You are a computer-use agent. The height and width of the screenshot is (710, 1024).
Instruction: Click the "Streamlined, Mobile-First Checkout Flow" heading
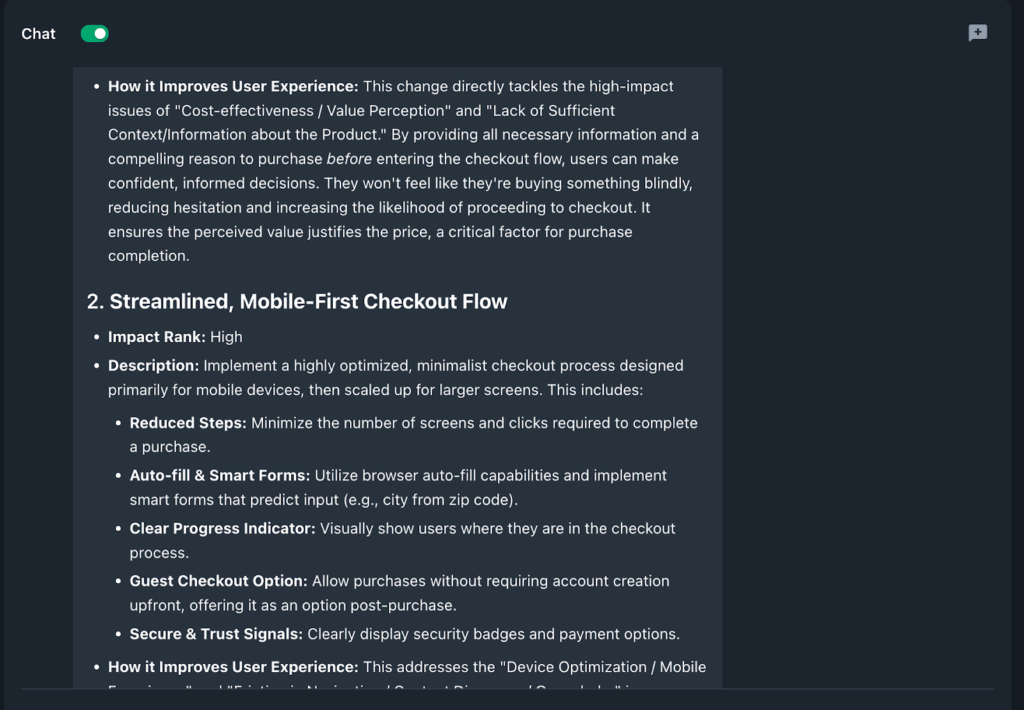308,301
